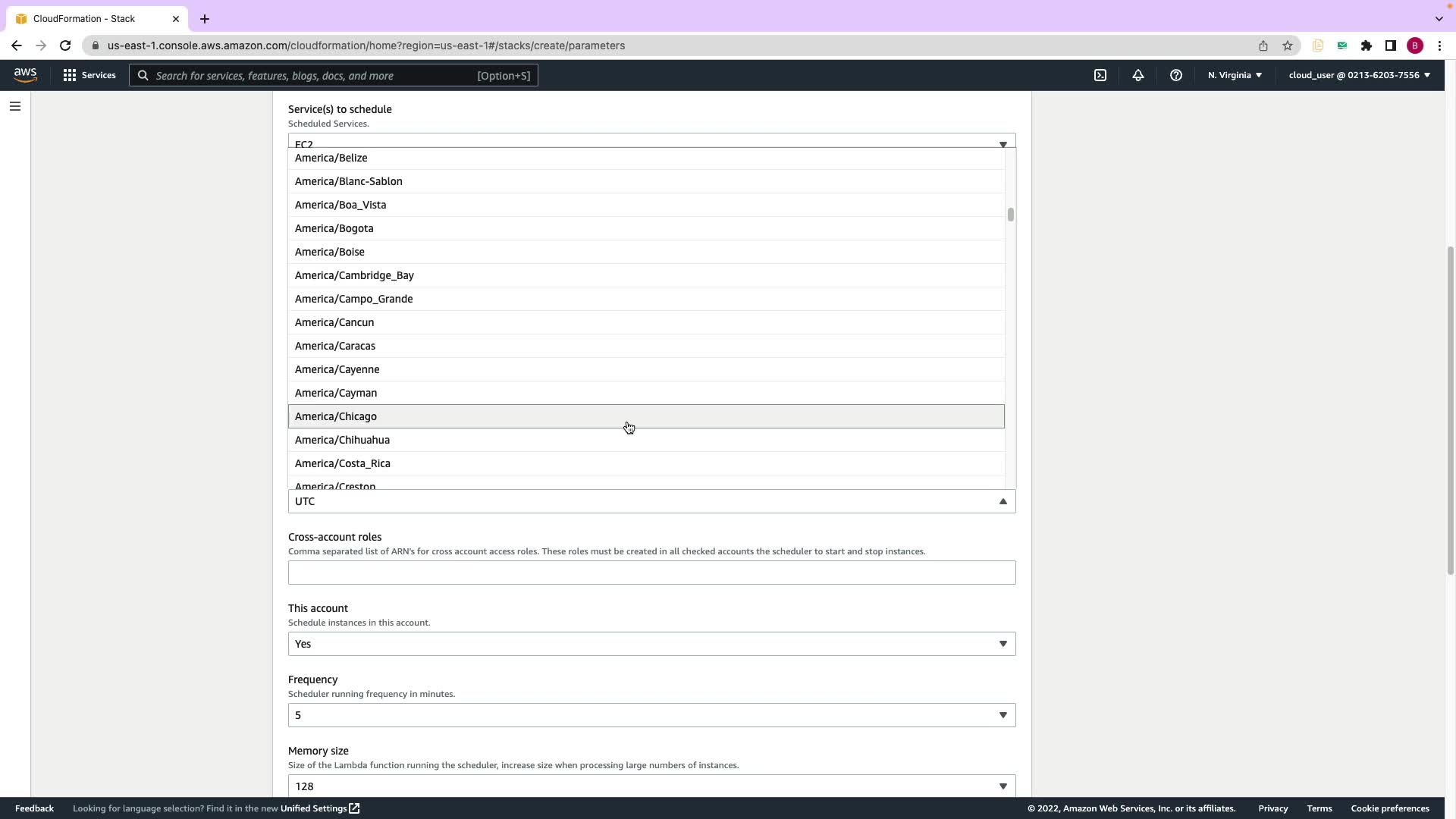Open AWS CloudShell icon in header
Screen dimensions: 1456x819
coord(1100,75)
